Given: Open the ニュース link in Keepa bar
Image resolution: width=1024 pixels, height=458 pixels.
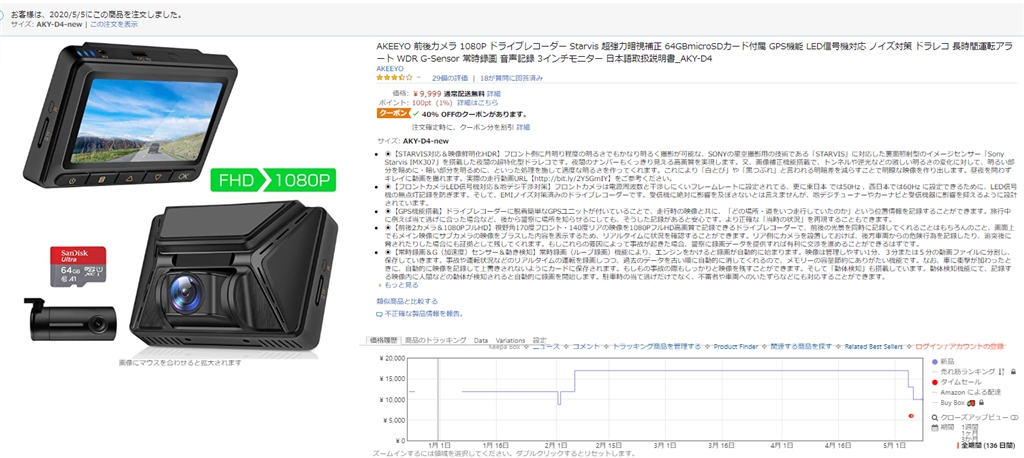Looking at the screenshot, I should [546, 346].
